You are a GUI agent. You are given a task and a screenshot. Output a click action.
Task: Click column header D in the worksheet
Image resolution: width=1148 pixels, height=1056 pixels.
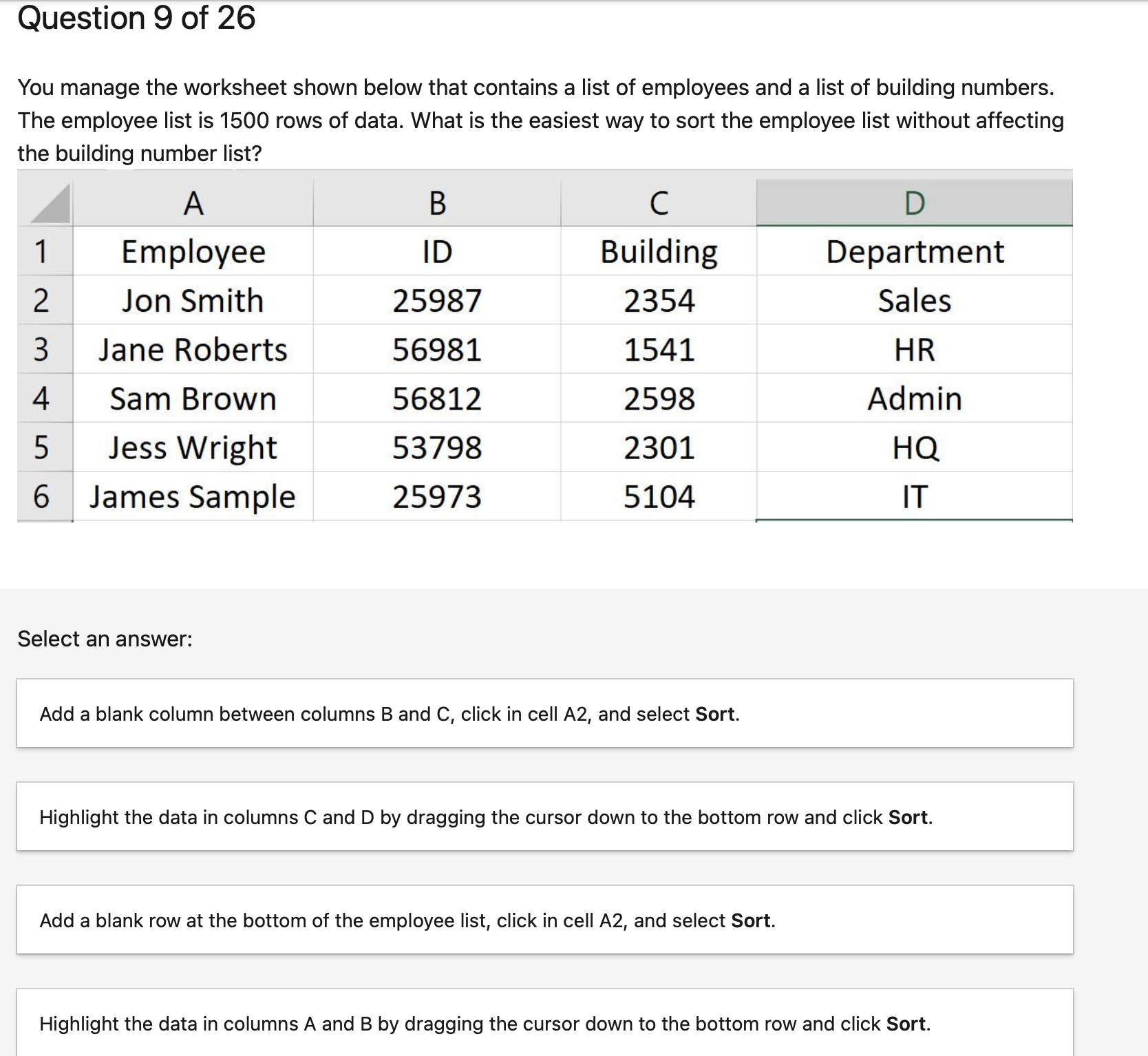[915, 202]
